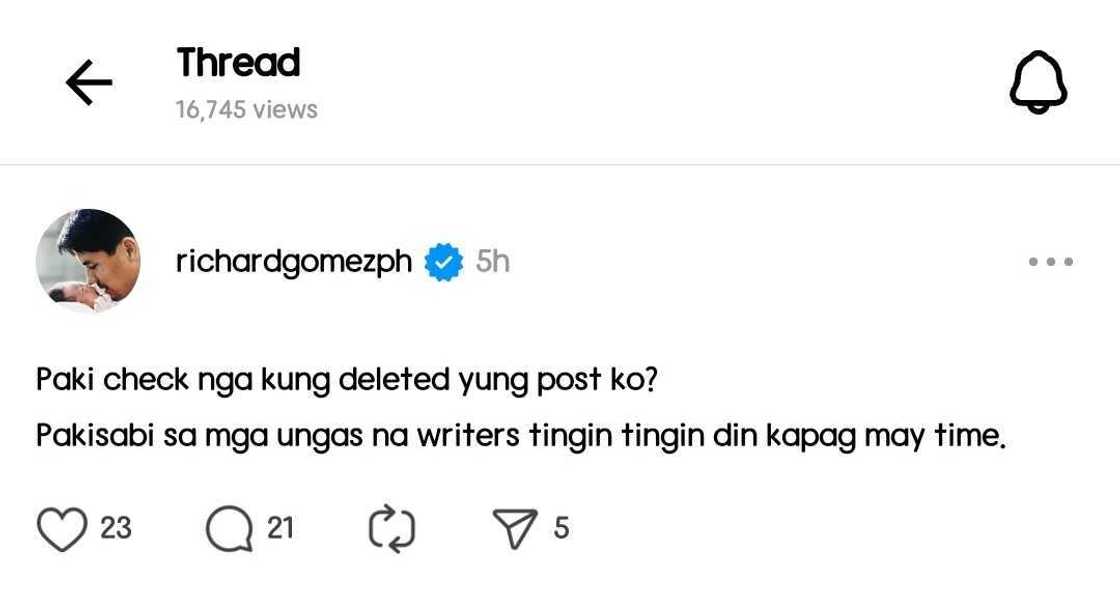Screen dimensions: 1120x593
Task: Open notifications via the bell icon
Action: tap(1038, 81)
